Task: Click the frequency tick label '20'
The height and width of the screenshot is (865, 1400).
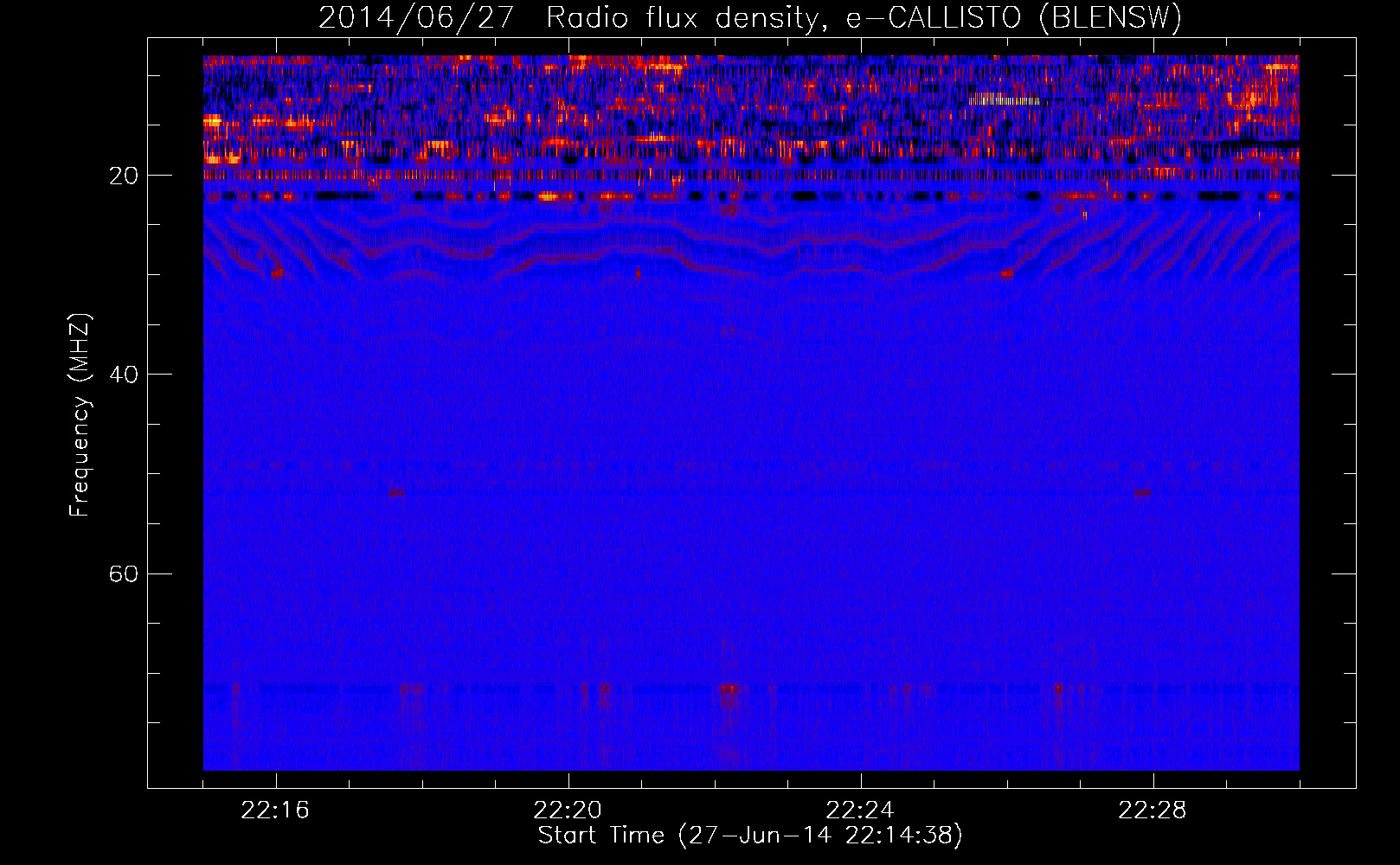Action: coord(123,176)
